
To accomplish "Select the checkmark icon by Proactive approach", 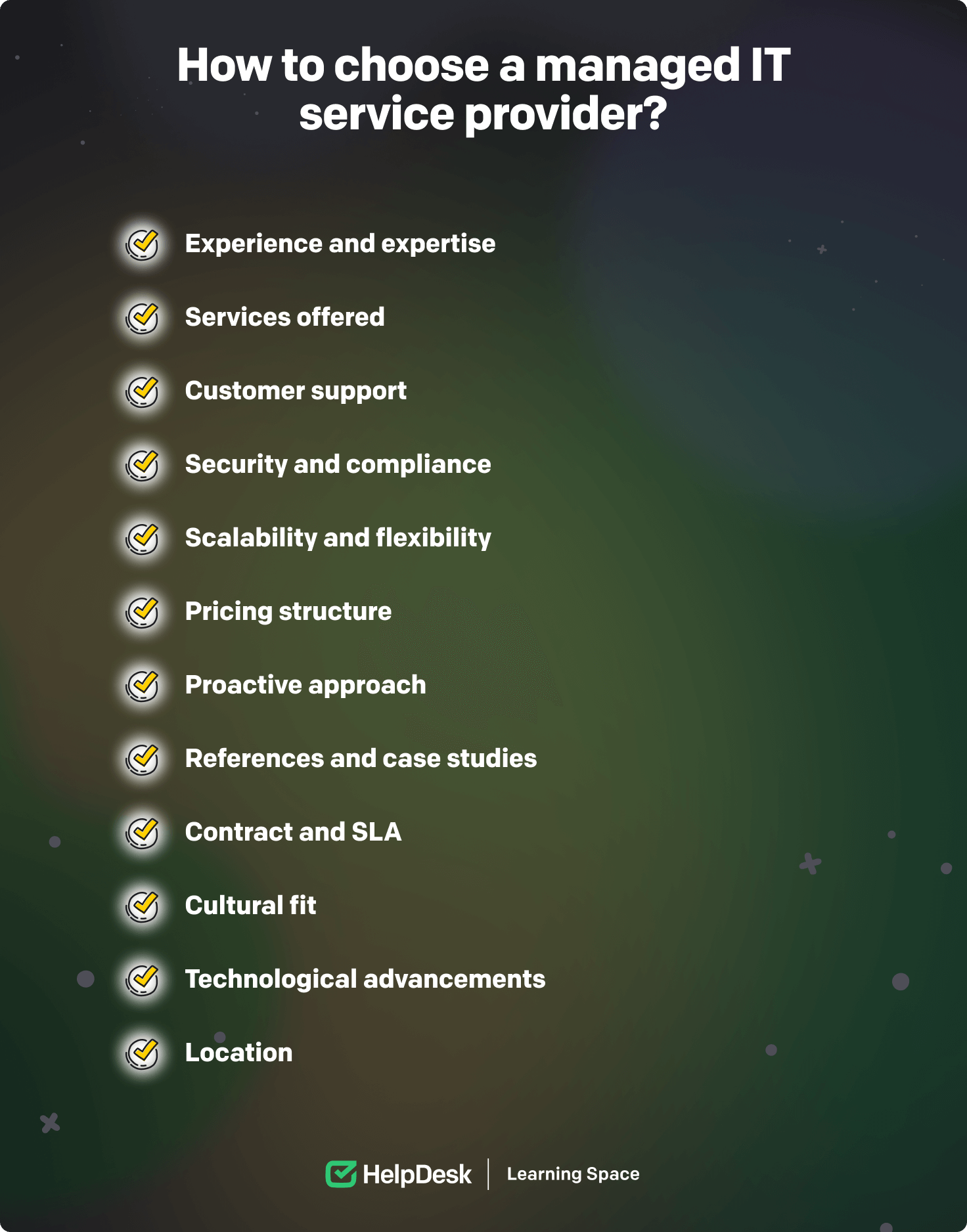I will pos(143,686).
